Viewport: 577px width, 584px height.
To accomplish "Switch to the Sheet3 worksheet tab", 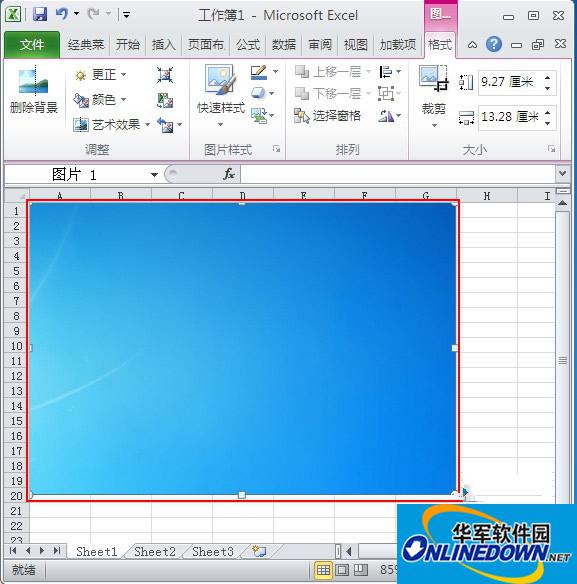I will point(213,551).
